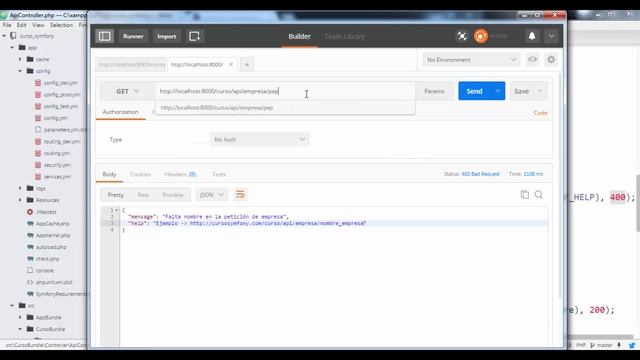
Task: Open config.yml in the file tree
Action: pos(56,118)
